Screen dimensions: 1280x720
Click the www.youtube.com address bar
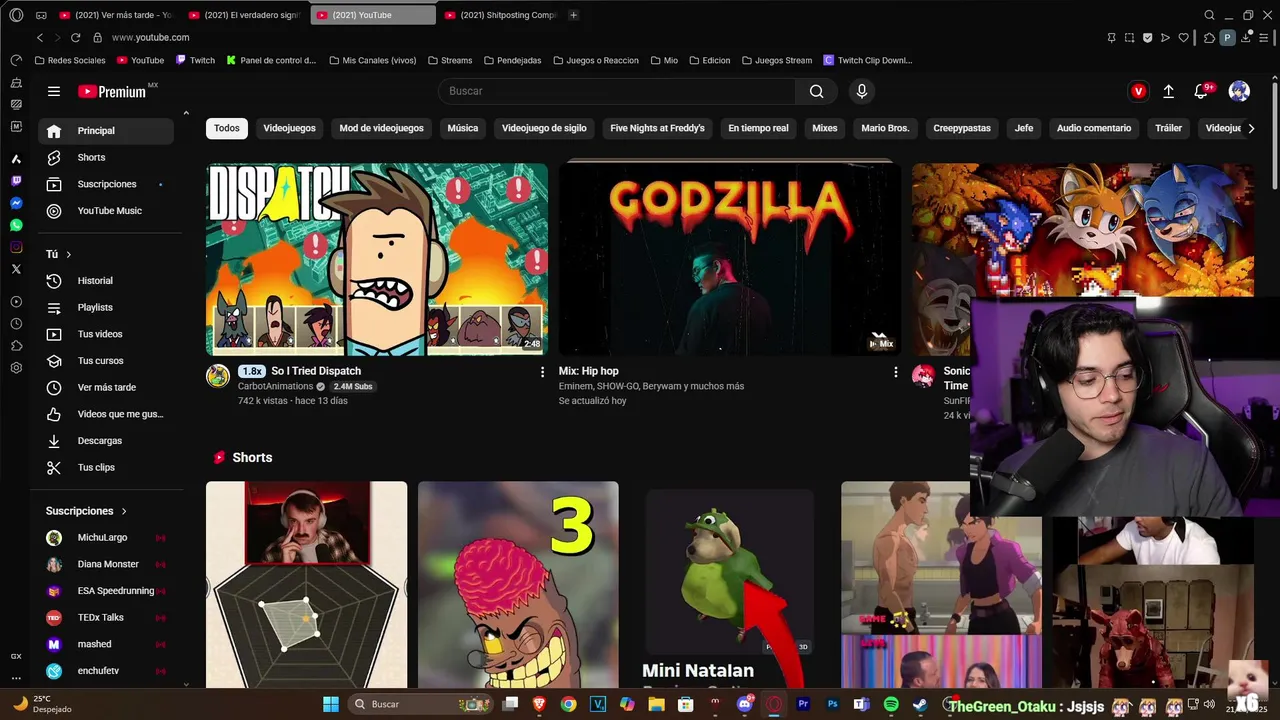pyautogui.click(x=150, y=37)
